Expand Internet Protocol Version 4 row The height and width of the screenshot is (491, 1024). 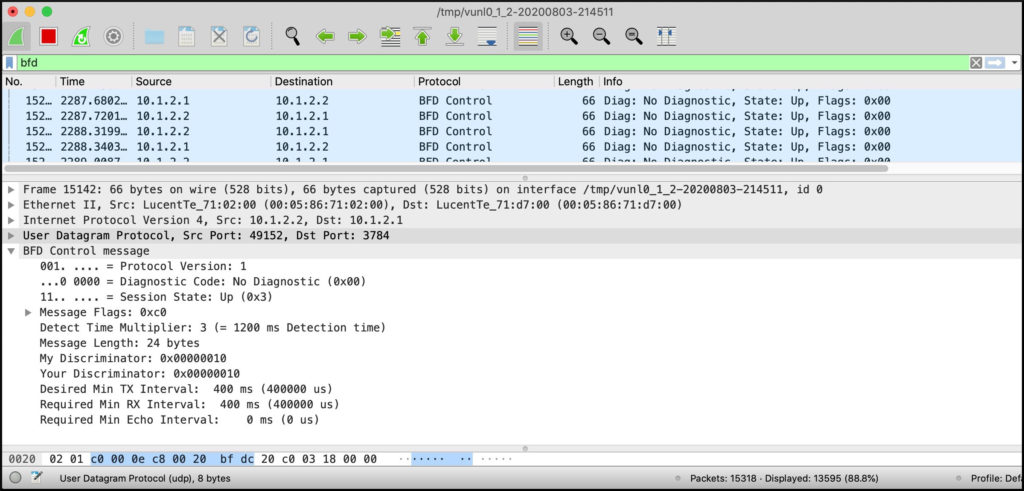(11, 220)
